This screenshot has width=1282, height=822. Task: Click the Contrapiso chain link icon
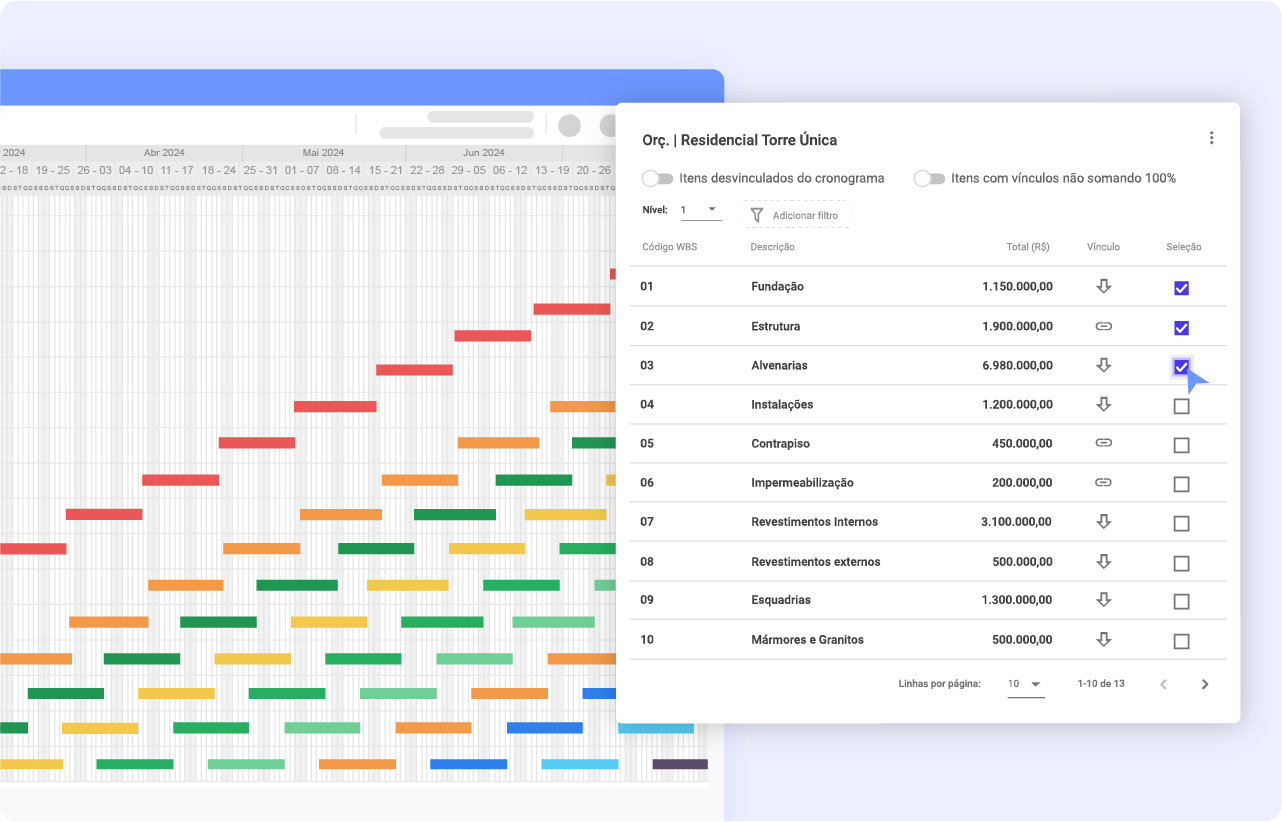[1104, 443]
